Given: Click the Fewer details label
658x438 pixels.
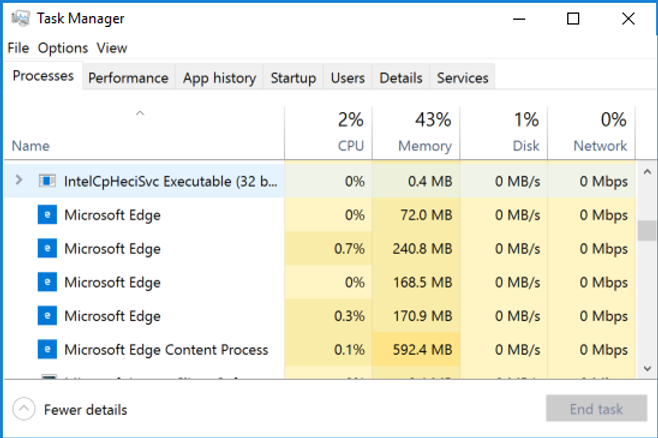Looking at the screenshot, I should pos(85,409).
